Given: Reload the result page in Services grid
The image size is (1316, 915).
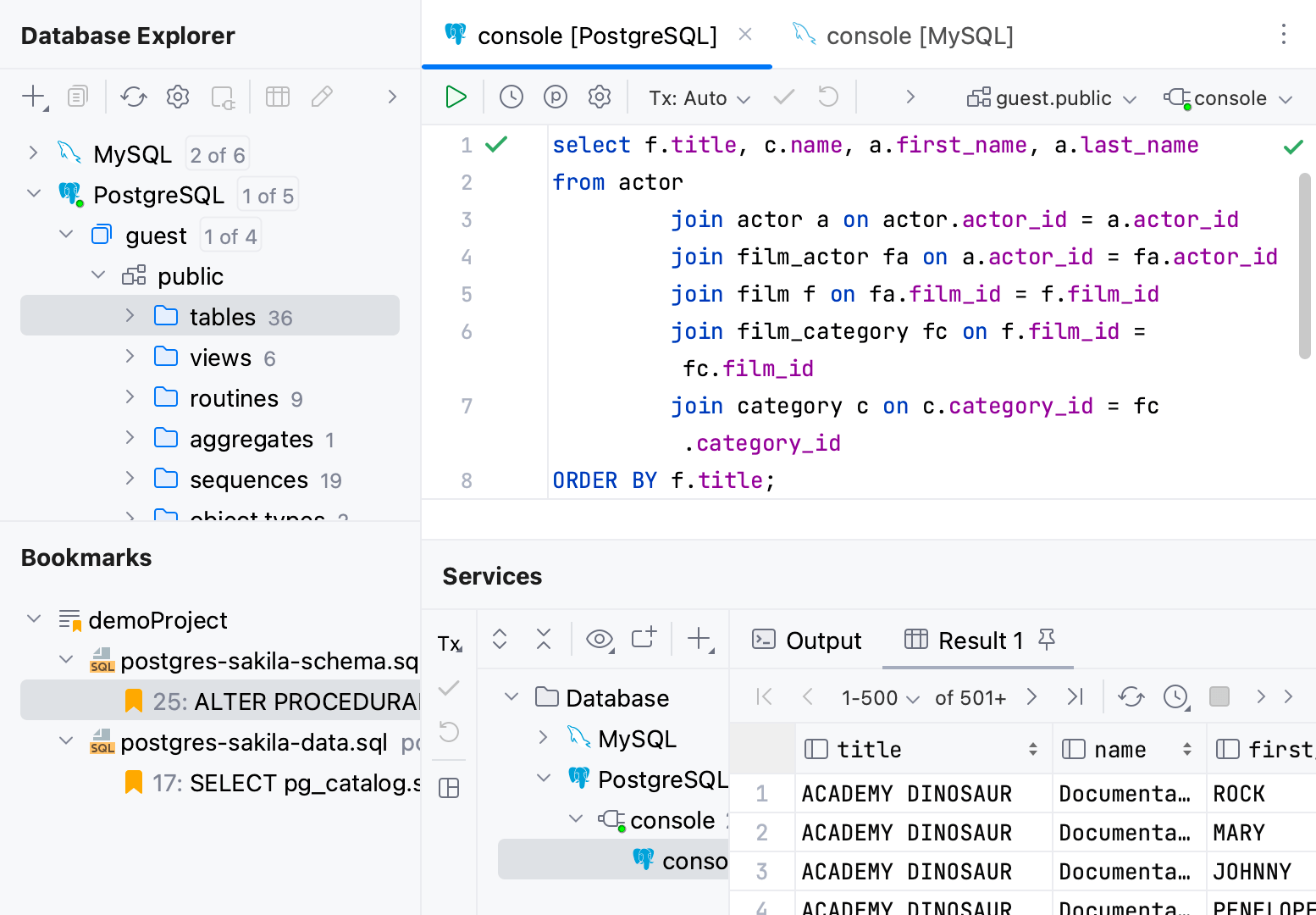Looking at the screenshot, I should [x=1131, y=696].
